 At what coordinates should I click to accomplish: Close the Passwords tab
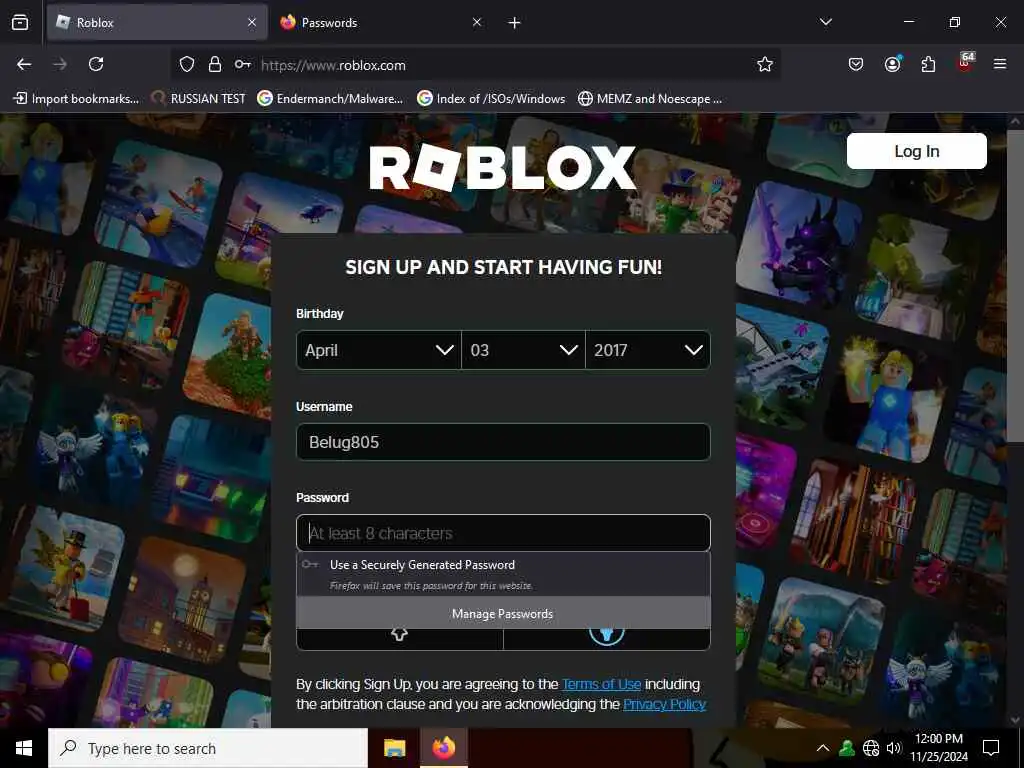click(477, 22)
